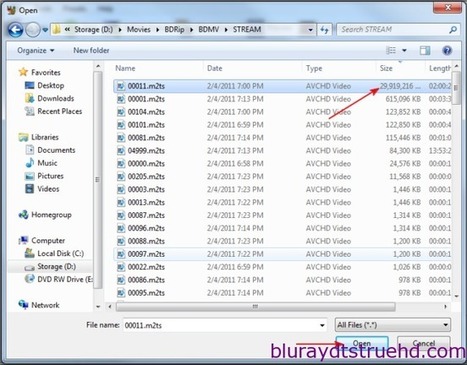
Task: Click the Forward navigation arrow
Action: [33, 30]
